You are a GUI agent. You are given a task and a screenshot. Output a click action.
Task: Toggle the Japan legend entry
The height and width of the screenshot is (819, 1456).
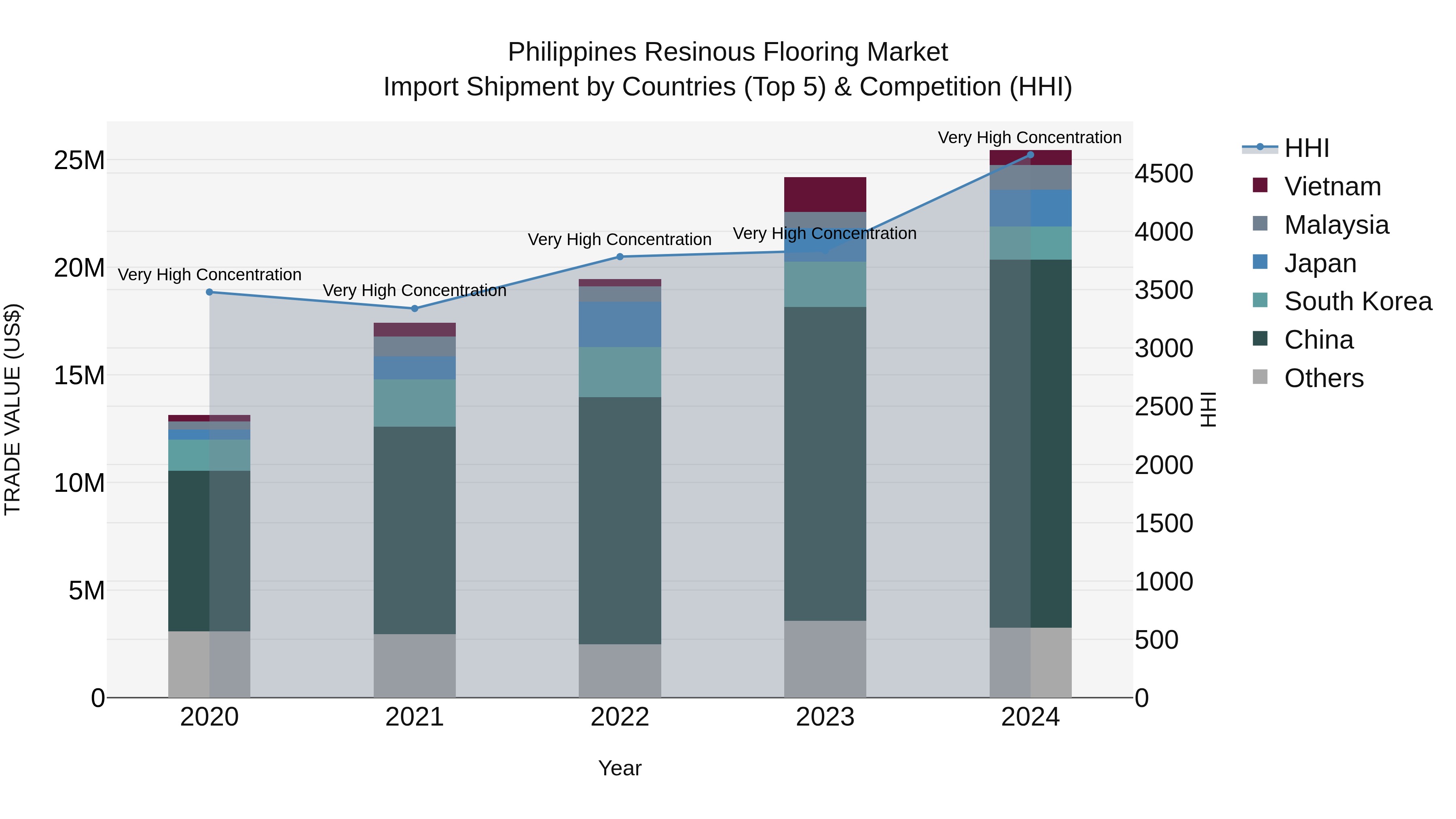pos(1304,263)
